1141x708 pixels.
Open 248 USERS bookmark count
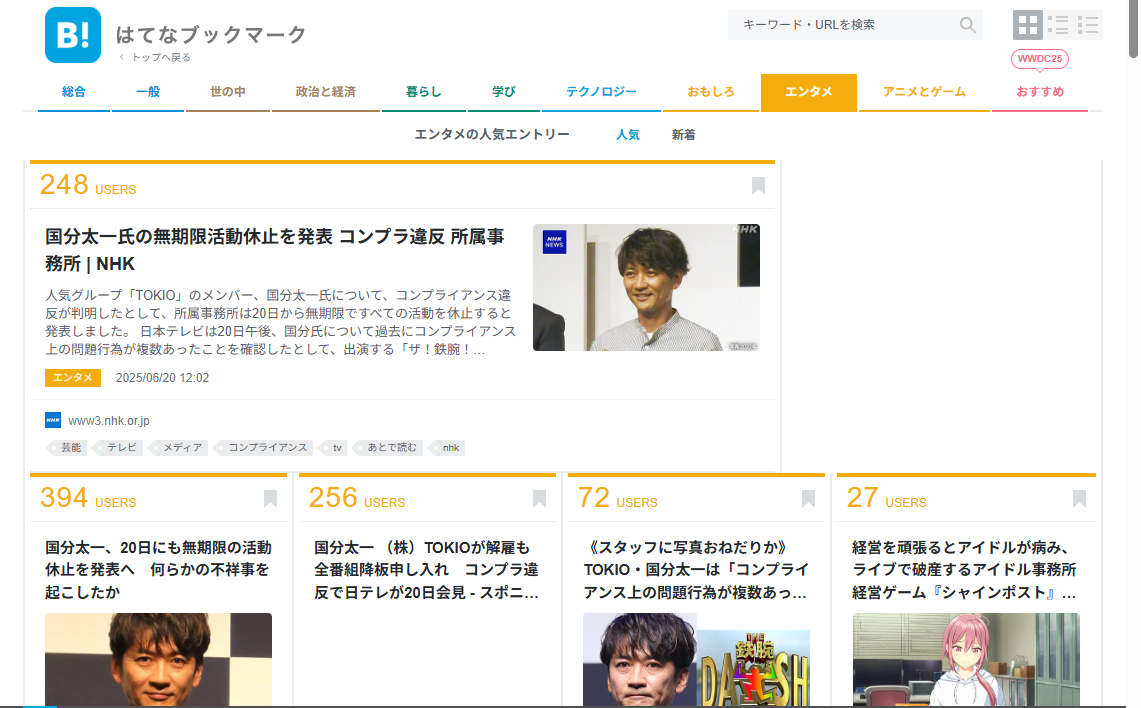pos(88,186)
